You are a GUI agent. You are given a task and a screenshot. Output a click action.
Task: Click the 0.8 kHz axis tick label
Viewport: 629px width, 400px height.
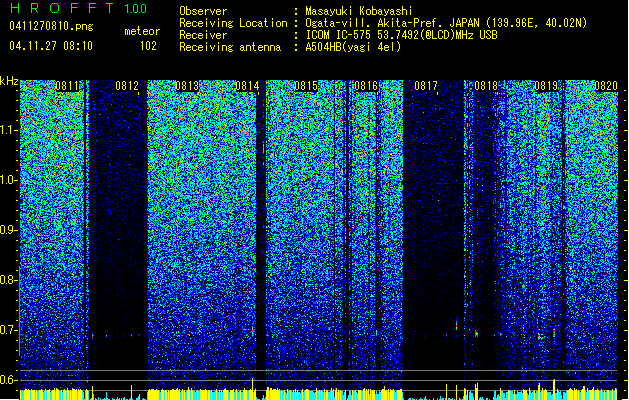coord(8,280)
